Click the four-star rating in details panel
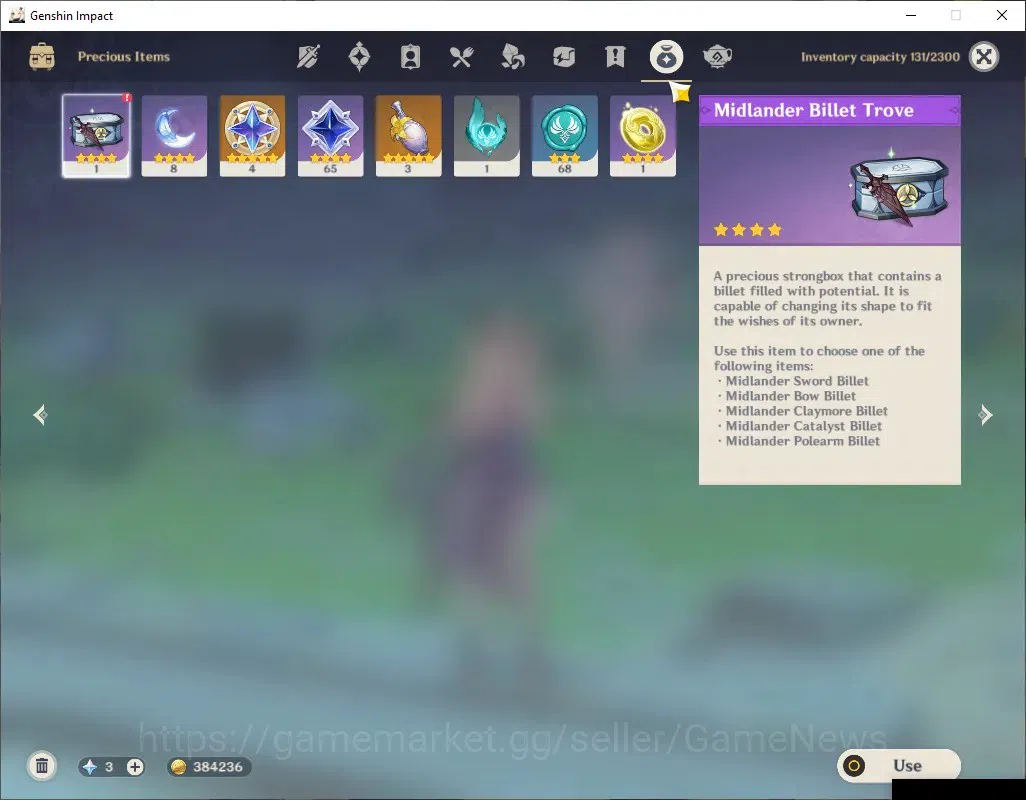1026x800 pixels. tap(748, 230)
